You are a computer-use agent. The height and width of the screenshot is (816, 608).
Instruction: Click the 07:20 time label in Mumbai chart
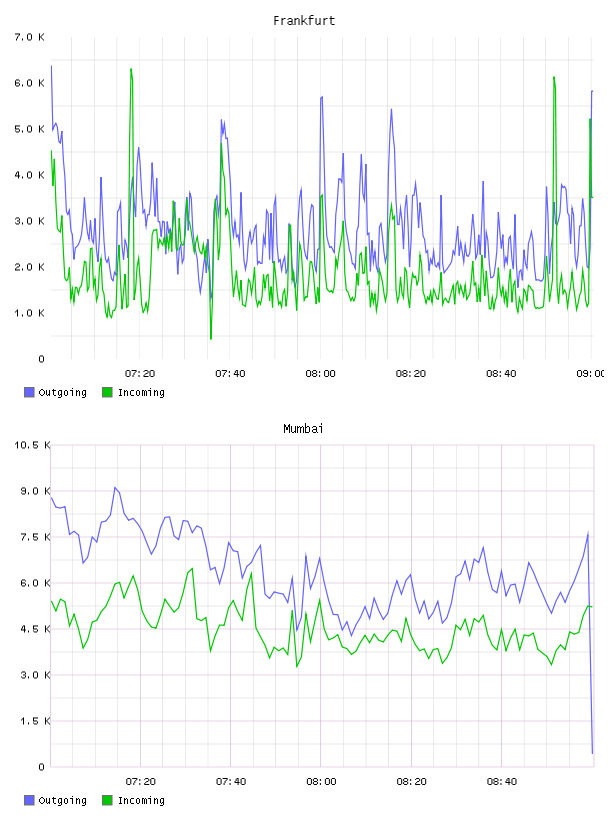pos(141,782)
